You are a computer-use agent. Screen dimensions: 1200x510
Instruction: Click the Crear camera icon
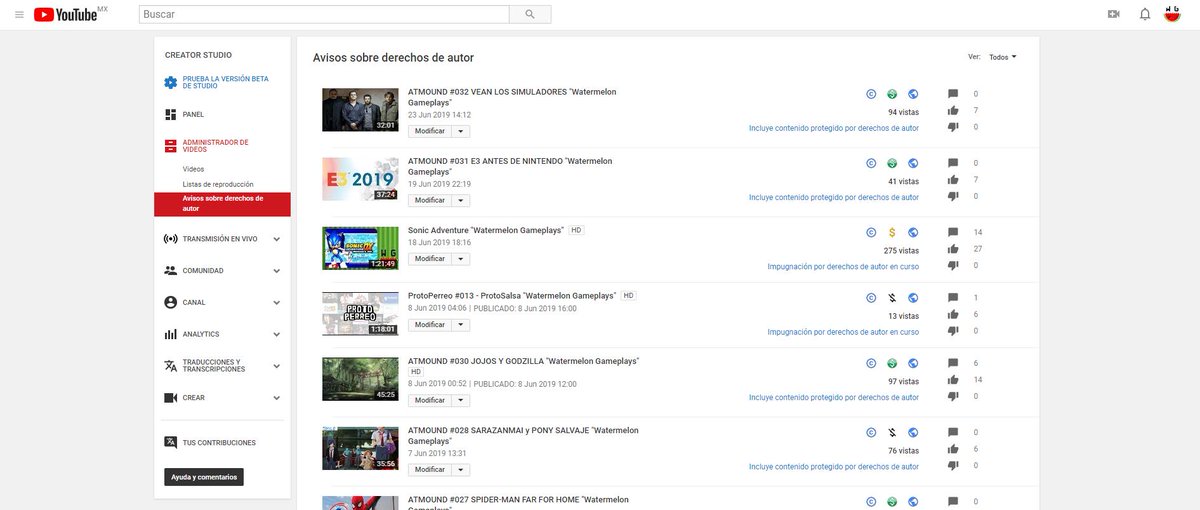pos(171,397)
